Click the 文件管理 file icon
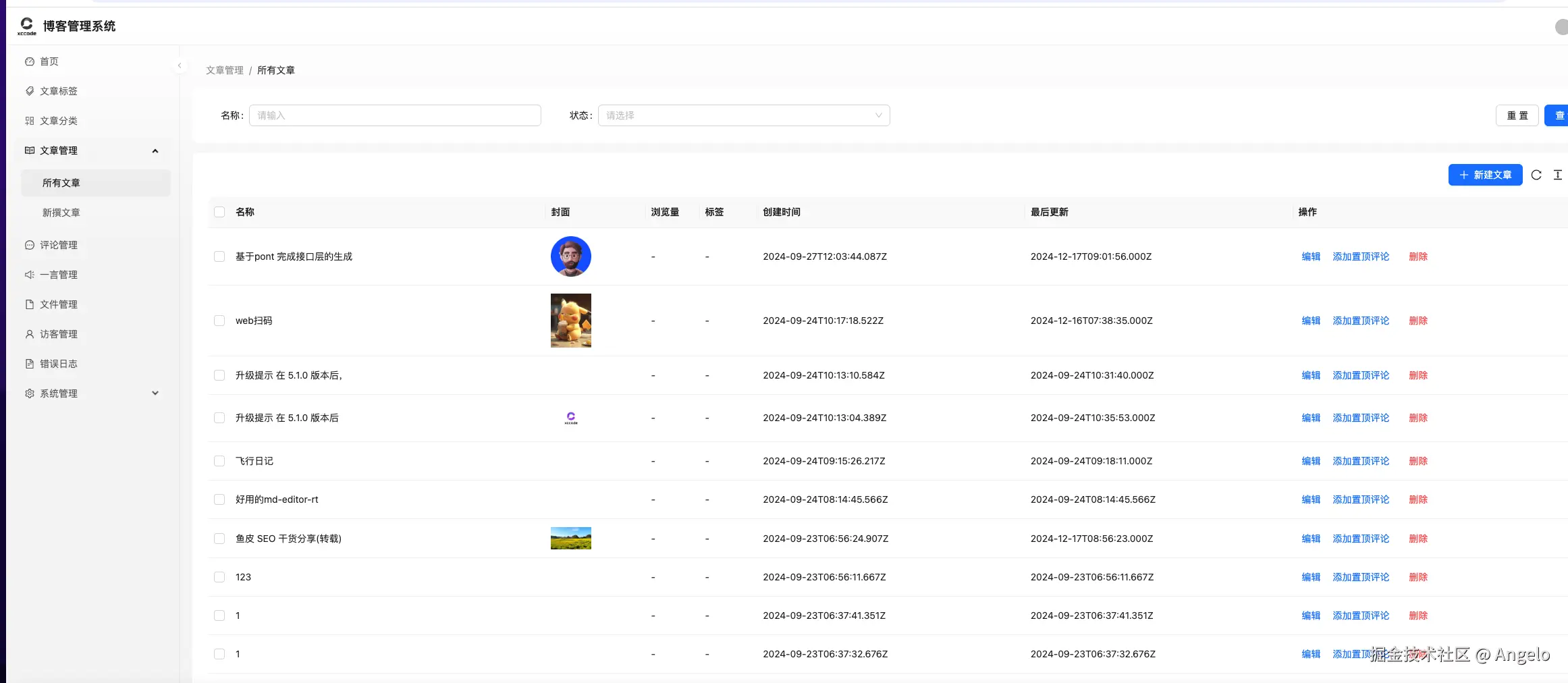This screenshot has height=683, width=1568. point(30,304)
